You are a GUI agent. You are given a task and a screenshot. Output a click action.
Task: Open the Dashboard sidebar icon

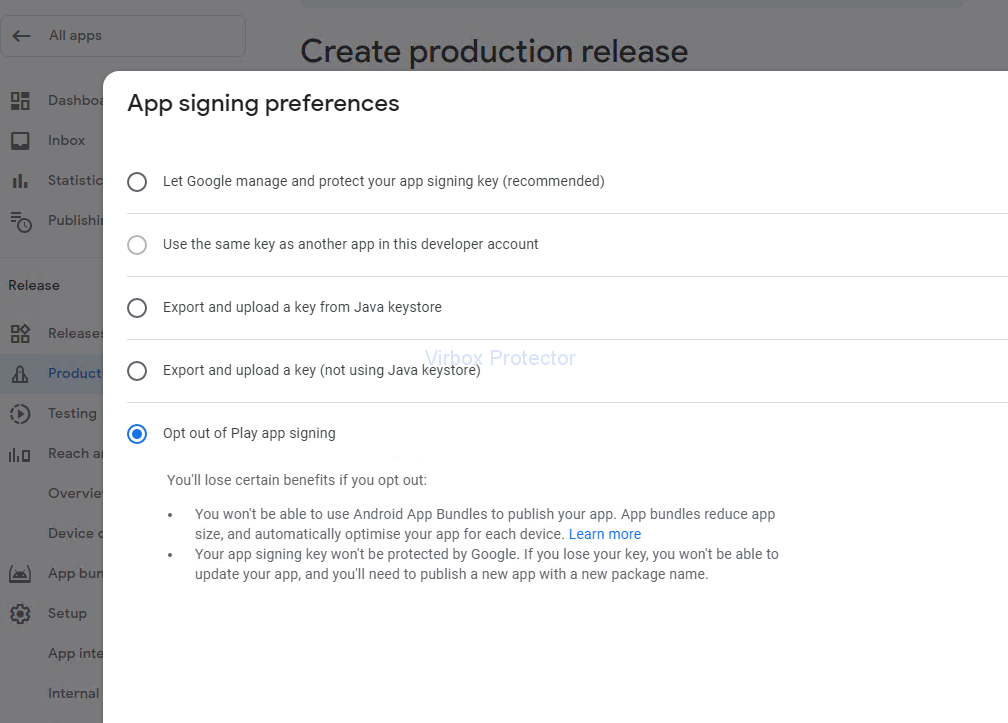pos(20,101)
